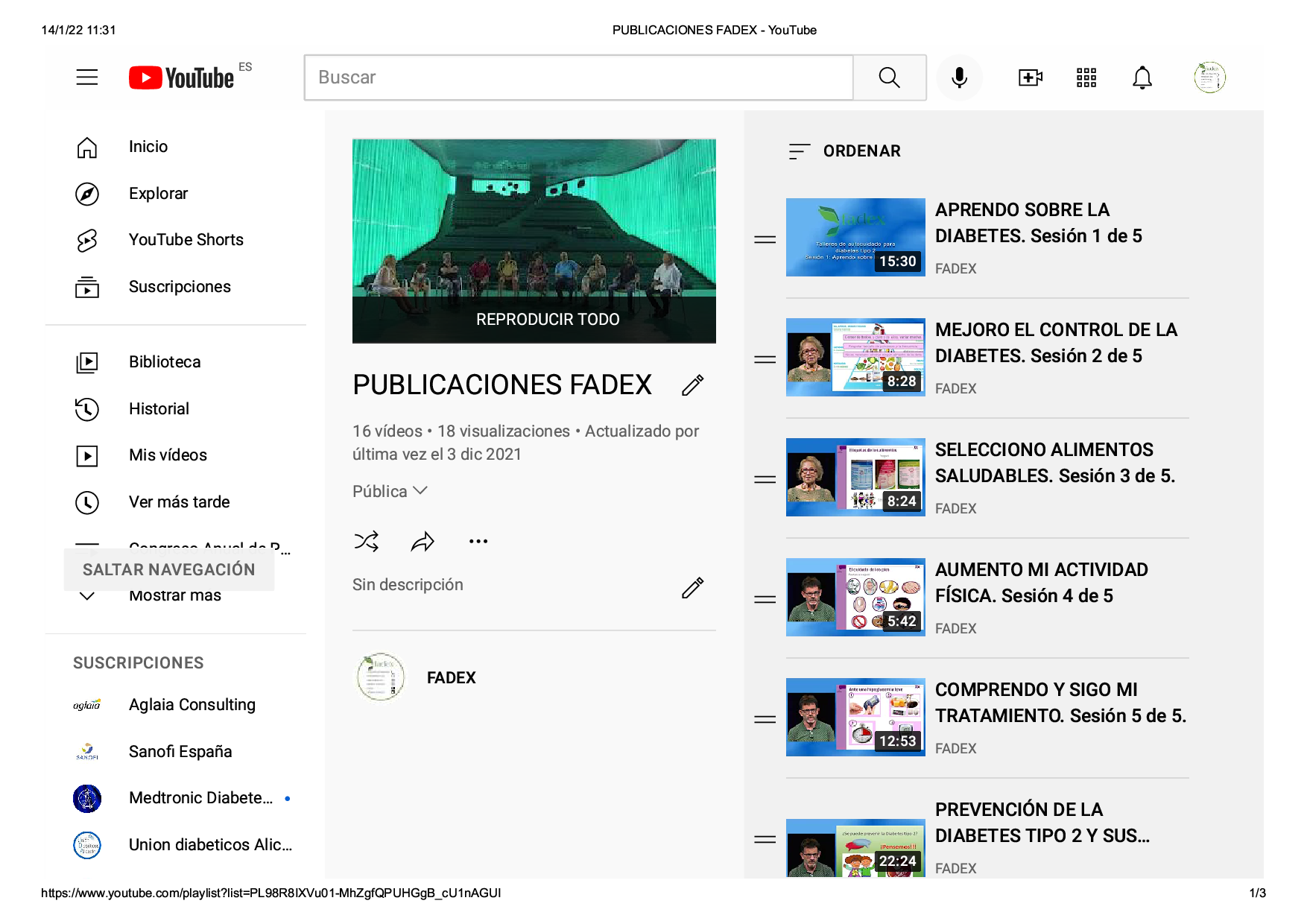
Task: Click the Ver más tarde clock icon
Action: point(87,502)
